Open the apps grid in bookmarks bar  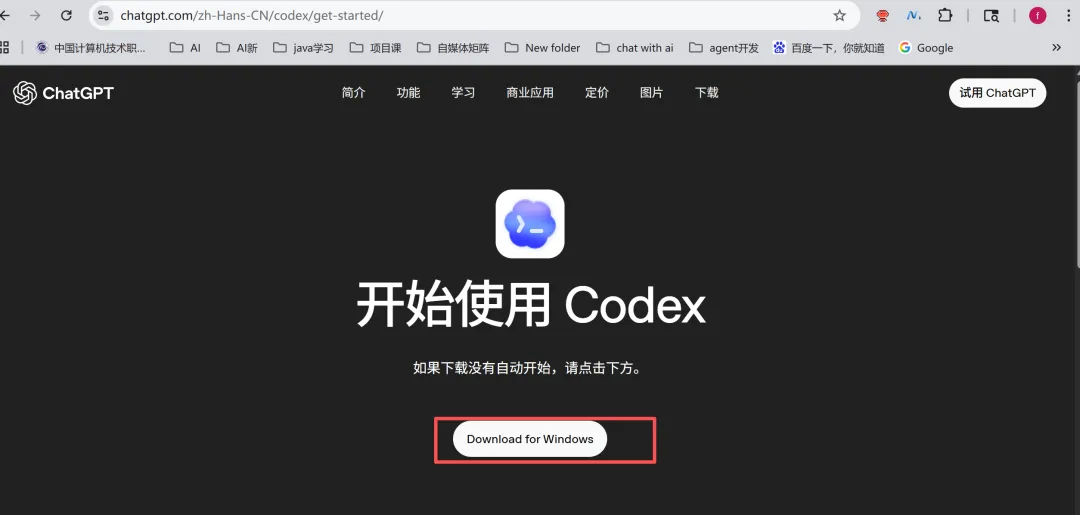click(4, 48)
